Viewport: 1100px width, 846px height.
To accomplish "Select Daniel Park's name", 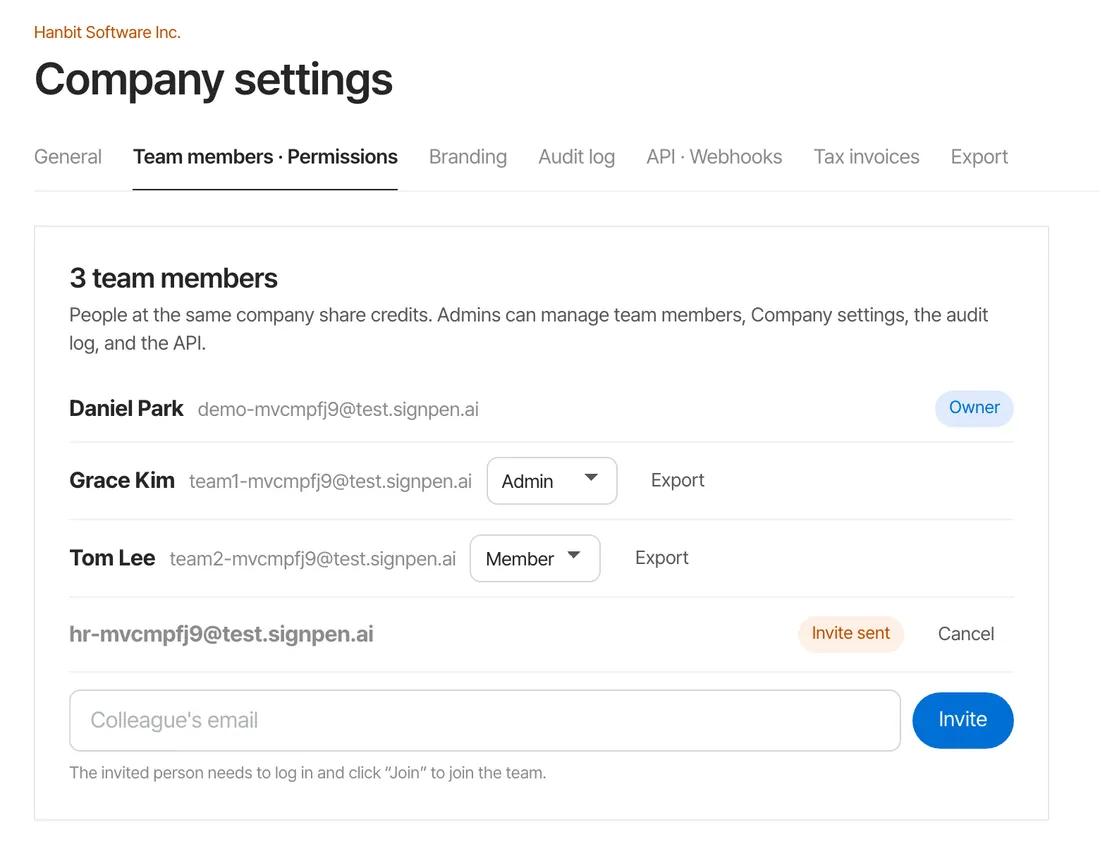I will coord(126,408).
